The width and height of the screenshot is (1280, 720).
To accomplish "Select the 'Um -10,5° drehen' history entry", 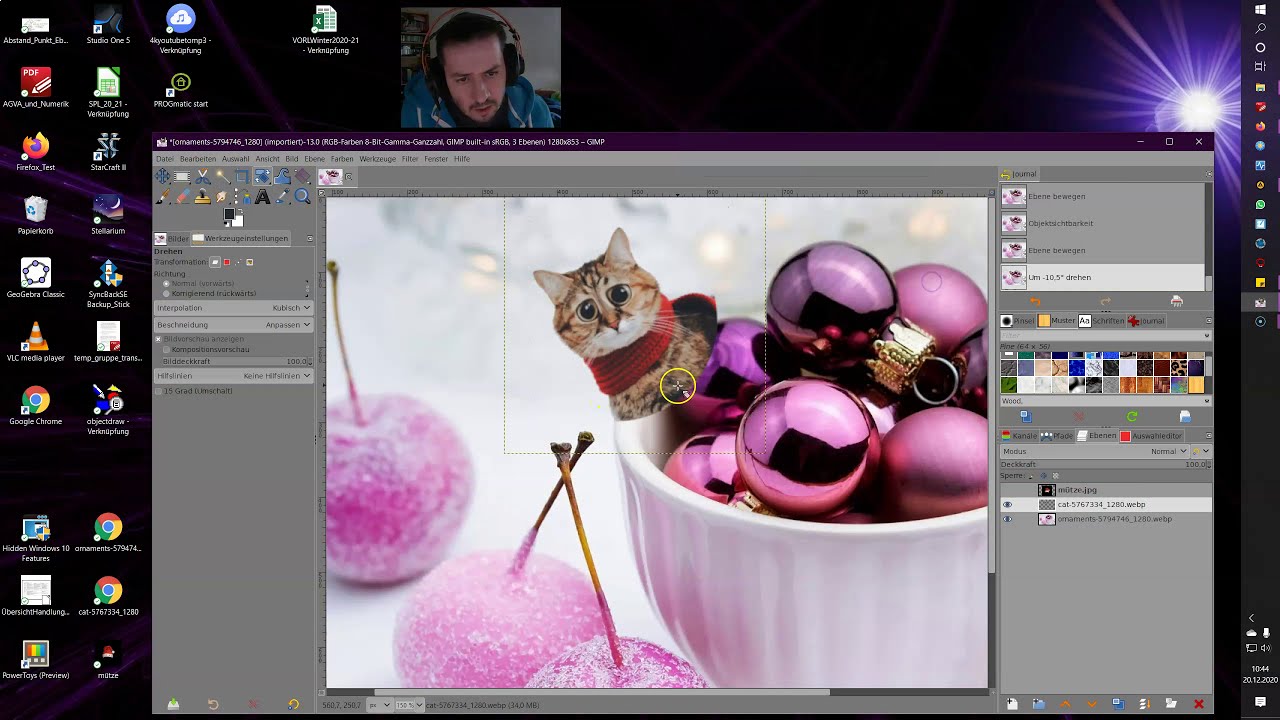I will click(x=1103, y=277).
